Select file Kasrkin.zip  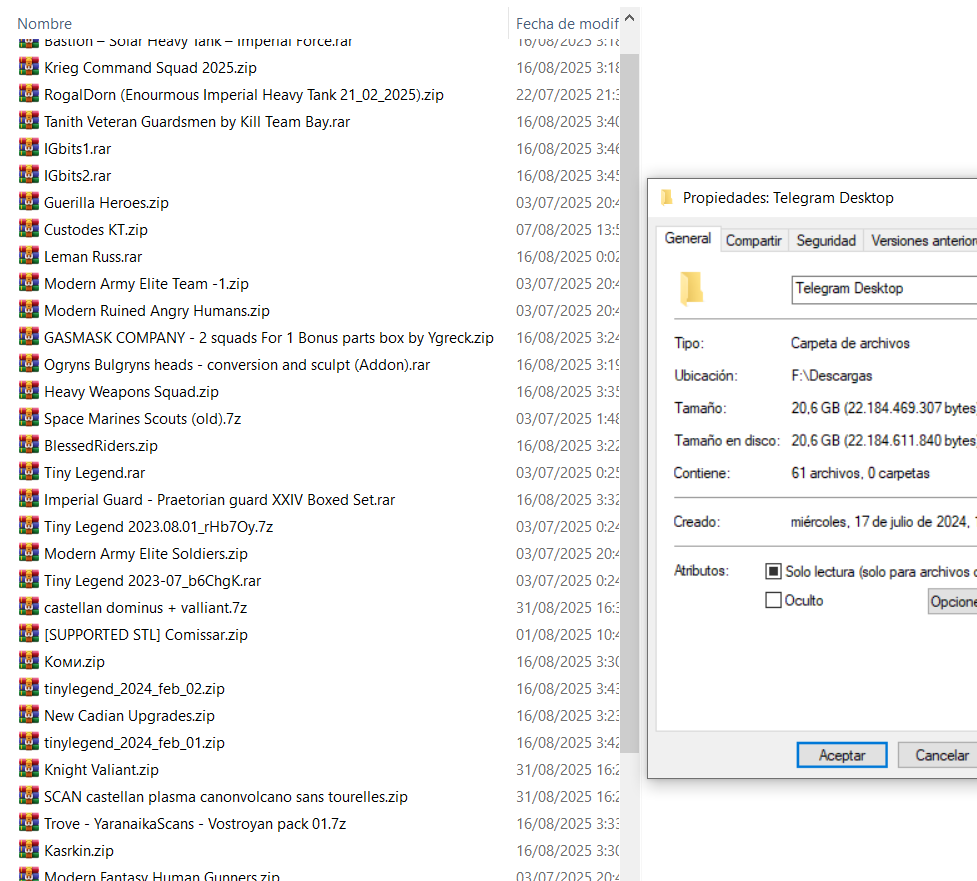(x=79, y=850)
